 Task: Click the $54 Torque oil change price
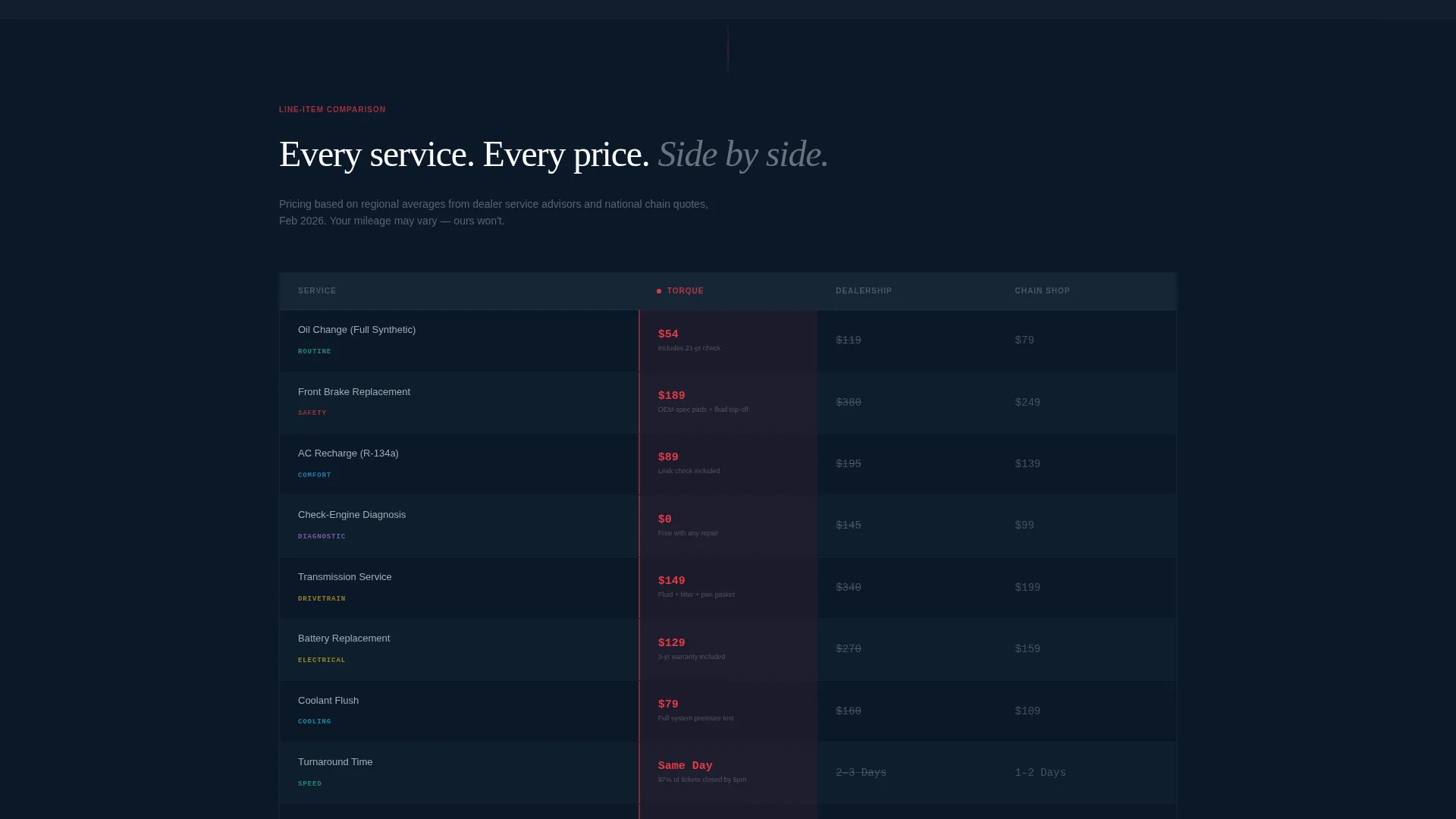point(668,334)
